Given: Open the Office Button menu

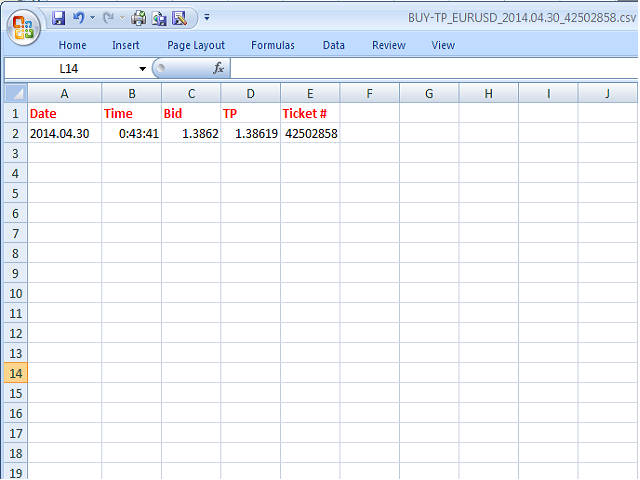Looking at the screenshot, I should pyautogui.click(x=23, y=28).
